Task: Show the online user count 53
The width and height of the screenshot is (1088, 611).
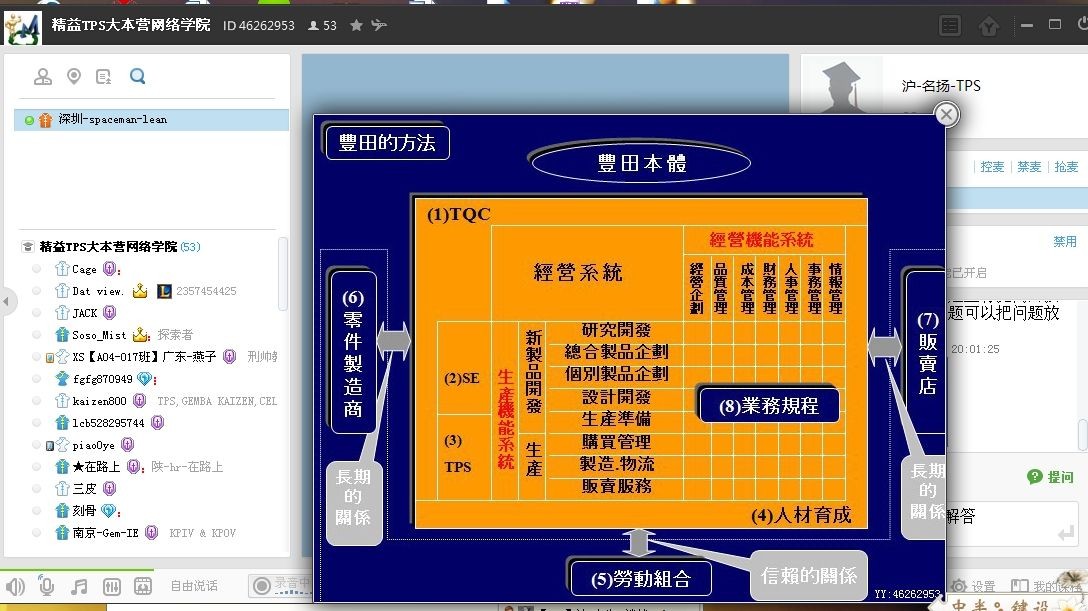Action: pyautogui.click(x=323, y=26)
